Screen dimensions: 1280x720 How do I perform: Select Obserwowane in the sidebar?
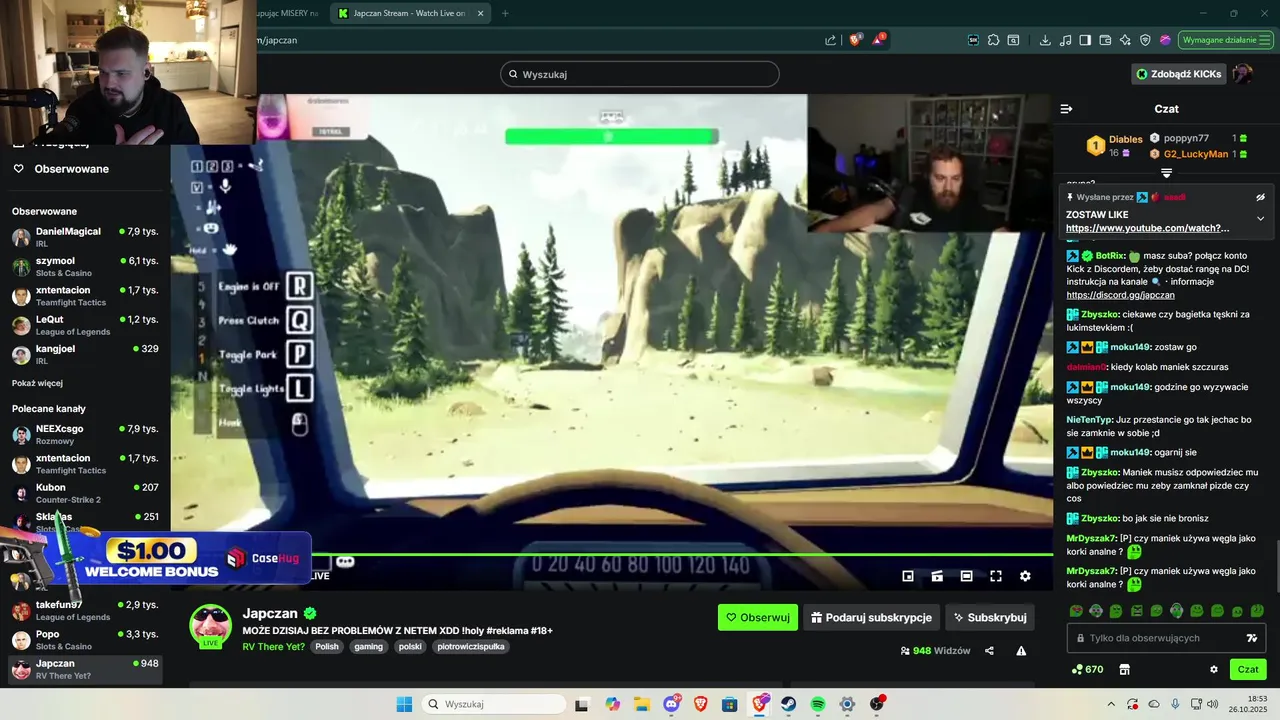click(x=84, y=169)
